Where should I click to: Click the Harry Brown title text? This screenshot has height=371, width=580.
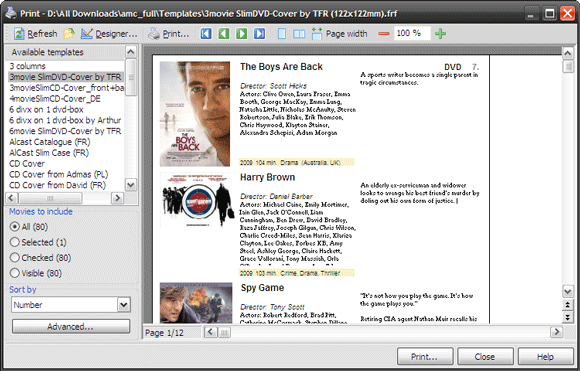click(x=267, y=177)
